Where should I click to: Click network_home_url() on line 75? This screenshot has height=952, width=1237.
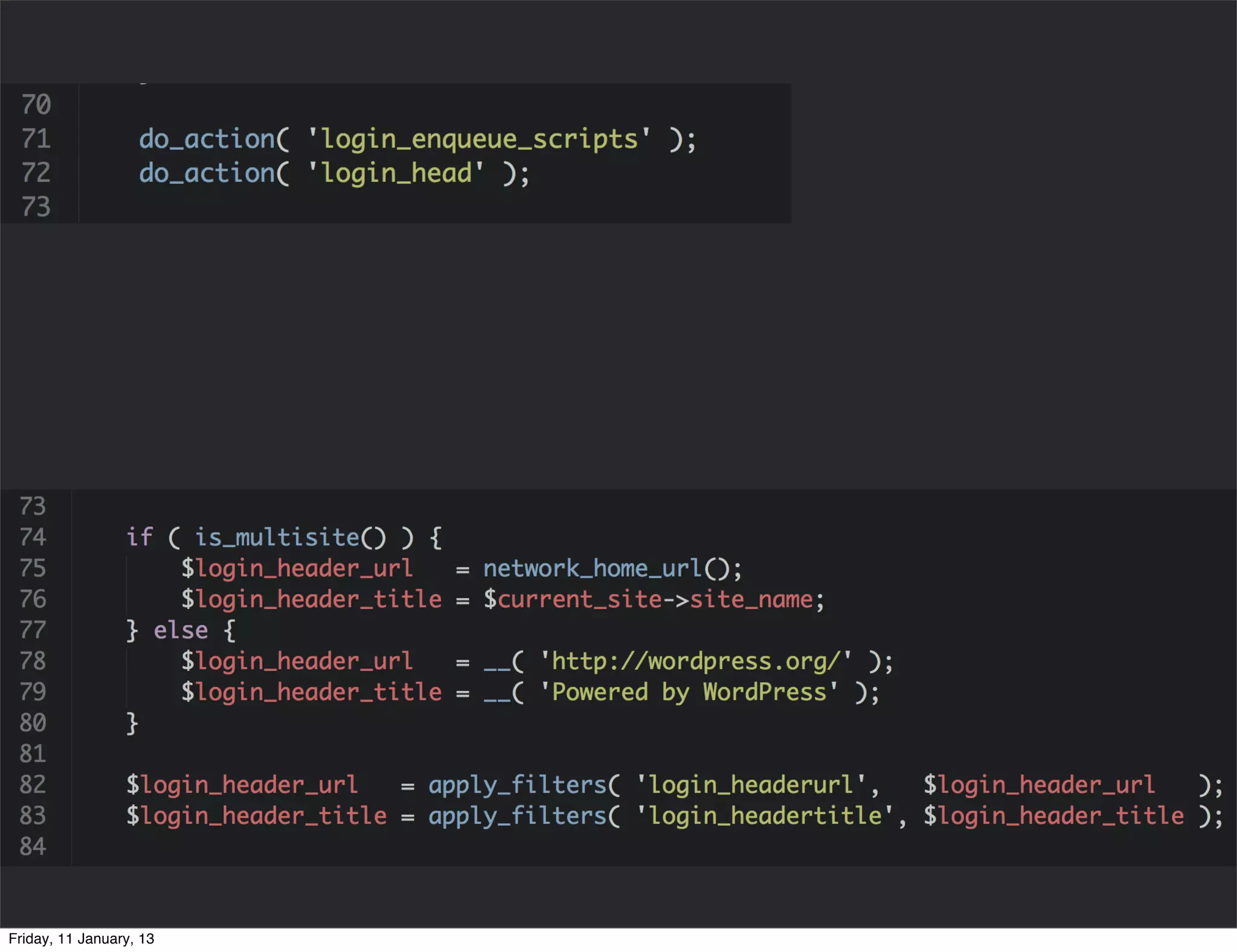pyautogui.click(x=606, y=568)
